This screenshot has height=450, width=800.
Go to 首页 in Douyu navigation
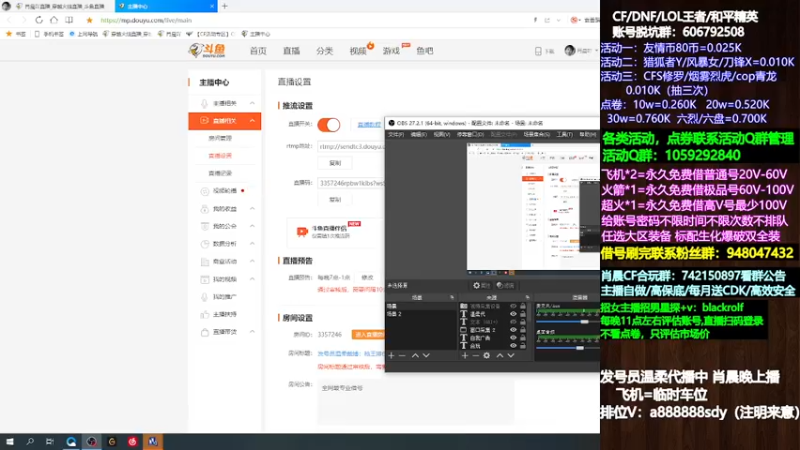pyautogui.click(x=258, y=51)
